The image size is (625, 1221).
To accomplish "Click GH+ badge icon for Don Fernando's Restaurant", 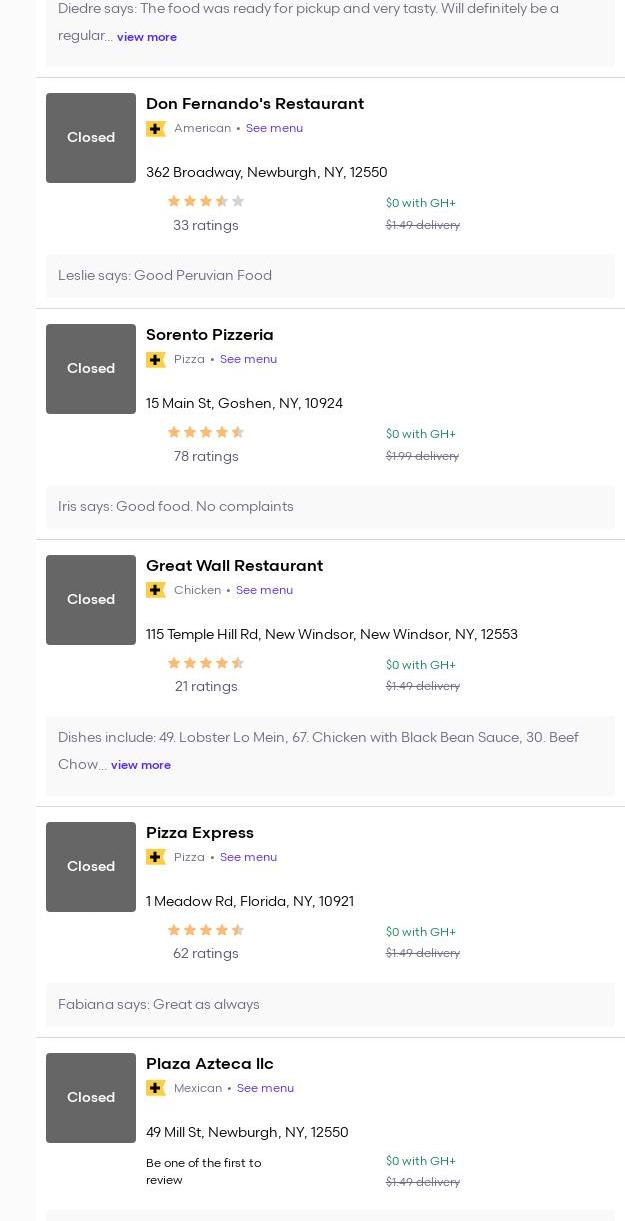I will [x=155, y=129].
